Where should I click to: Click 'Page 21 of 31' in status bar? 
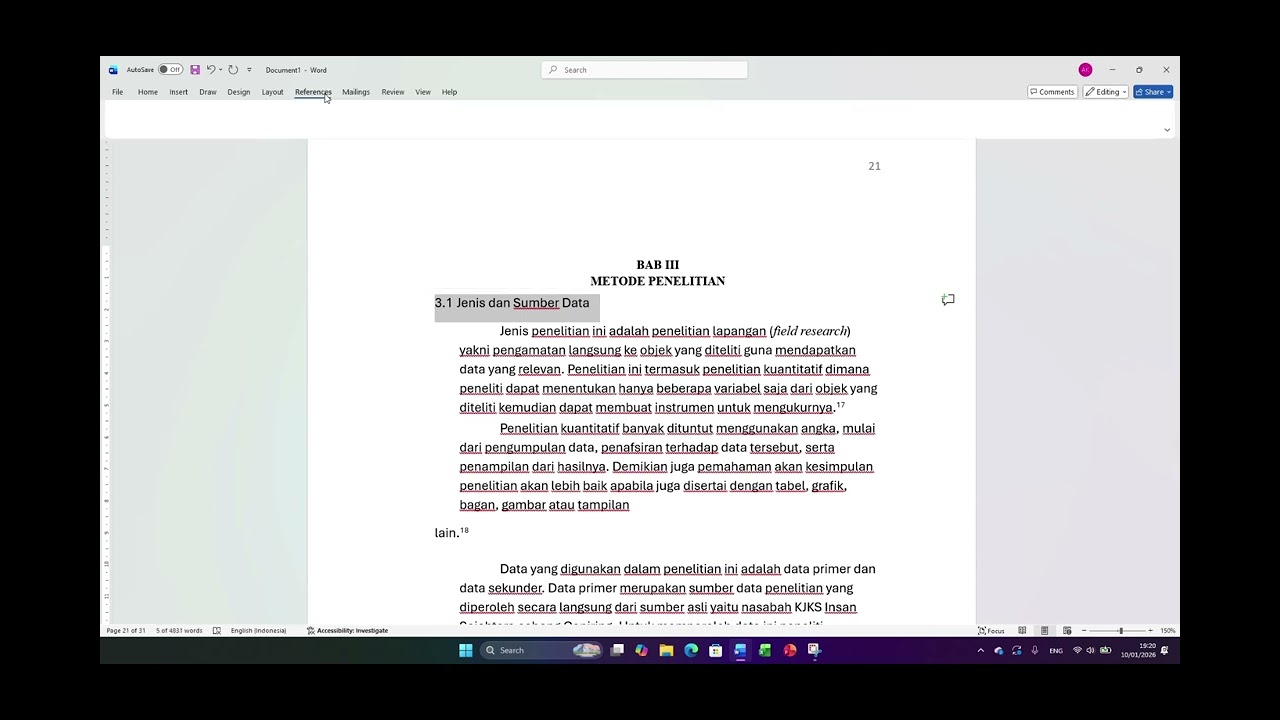tap(126, 631)
